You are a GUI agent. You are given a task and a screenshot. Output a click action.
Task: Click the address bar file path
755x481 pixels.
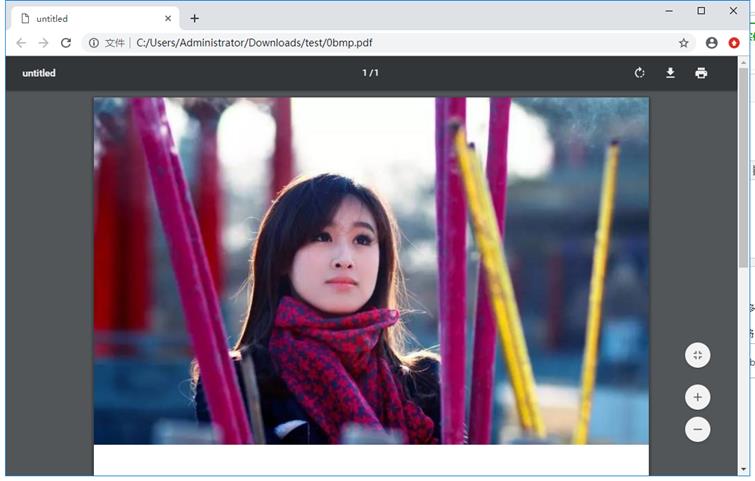(x=254, y=43)
